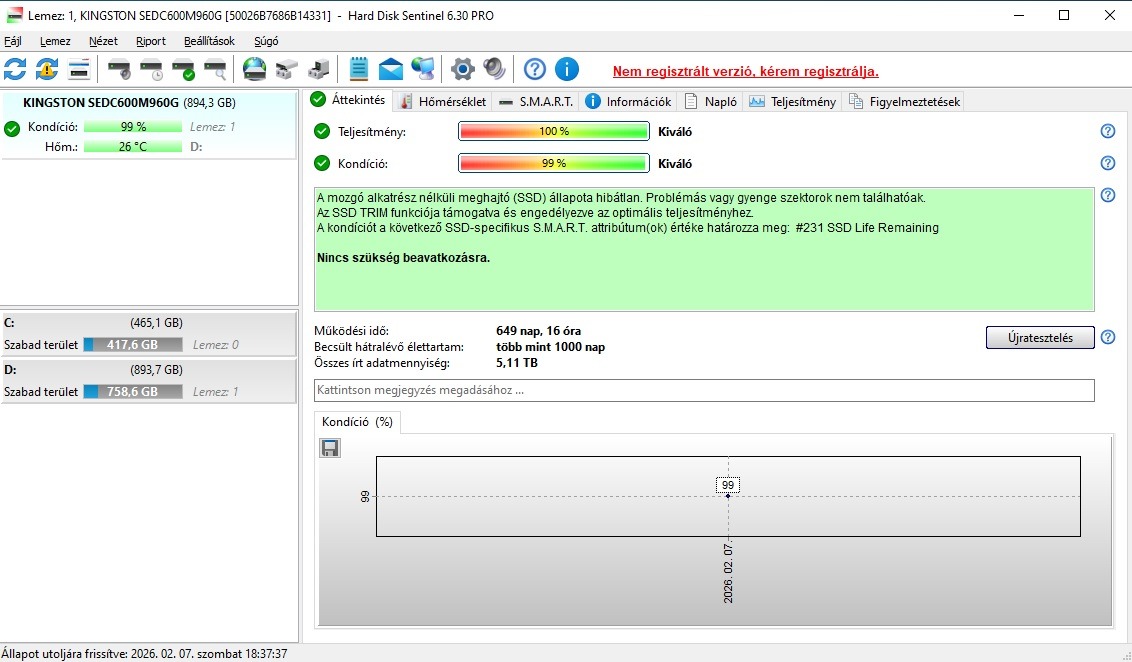
Task: Switch to the S.M.A.R.T. tab
Action: click(x=536, y=102)
